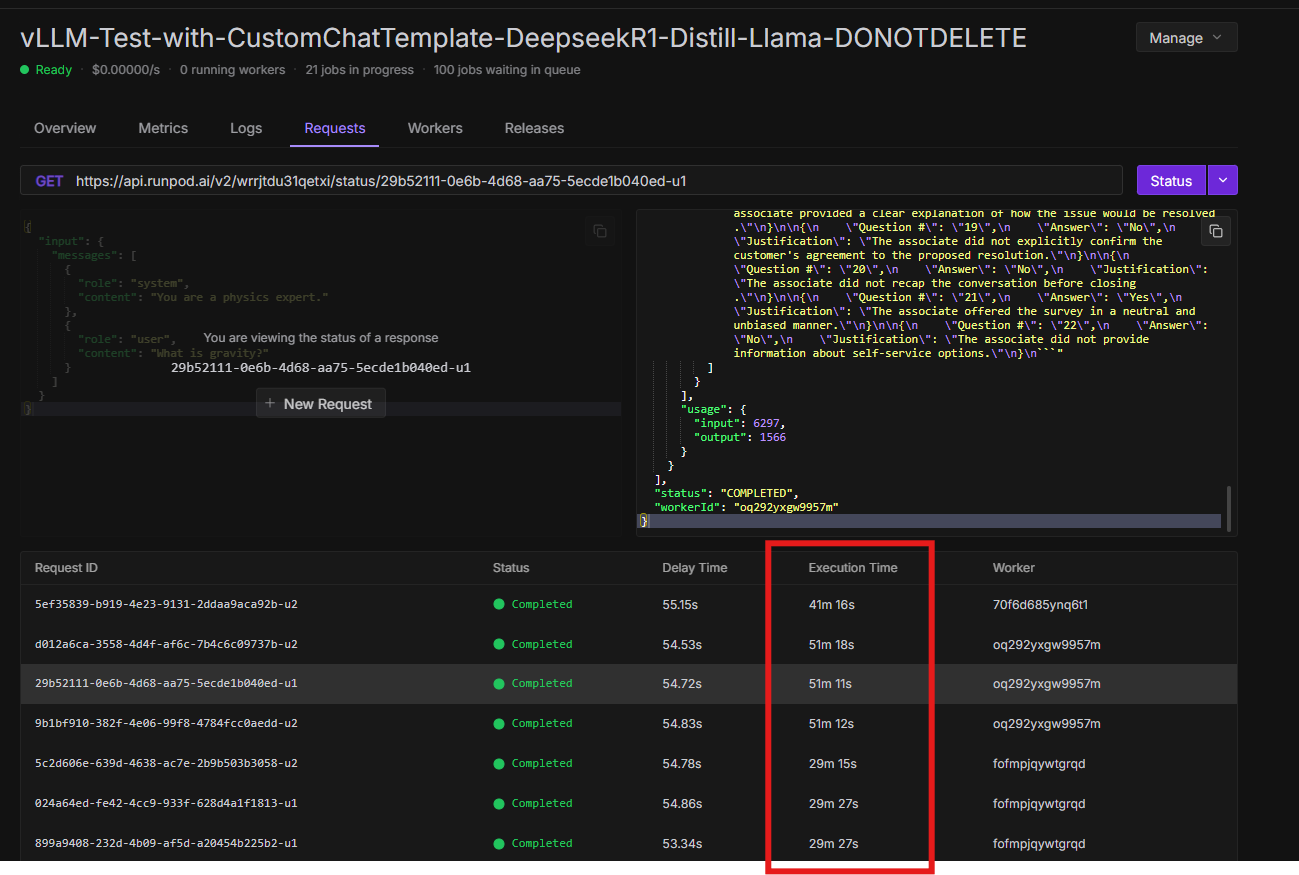Open the Metrics tab
The height and width of the screenshot is (875, 1299).
click(x=163, y=128)
